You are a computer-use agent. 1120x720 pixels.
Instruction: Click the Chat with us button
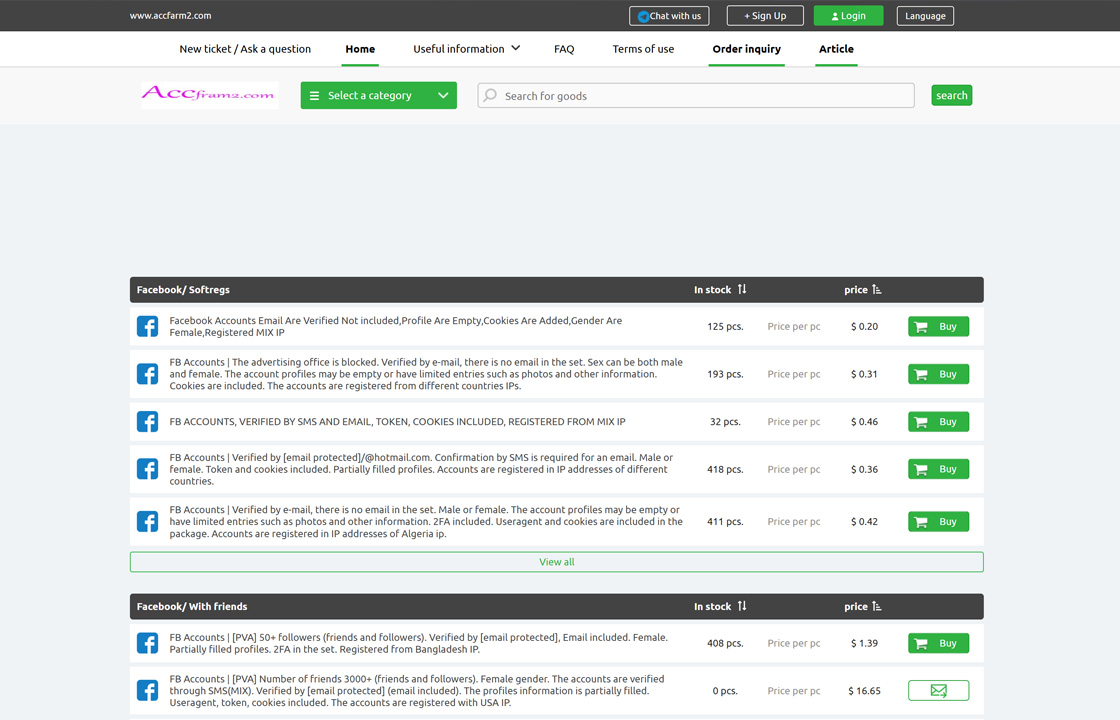pyautogui.click(x=669, y=16)
